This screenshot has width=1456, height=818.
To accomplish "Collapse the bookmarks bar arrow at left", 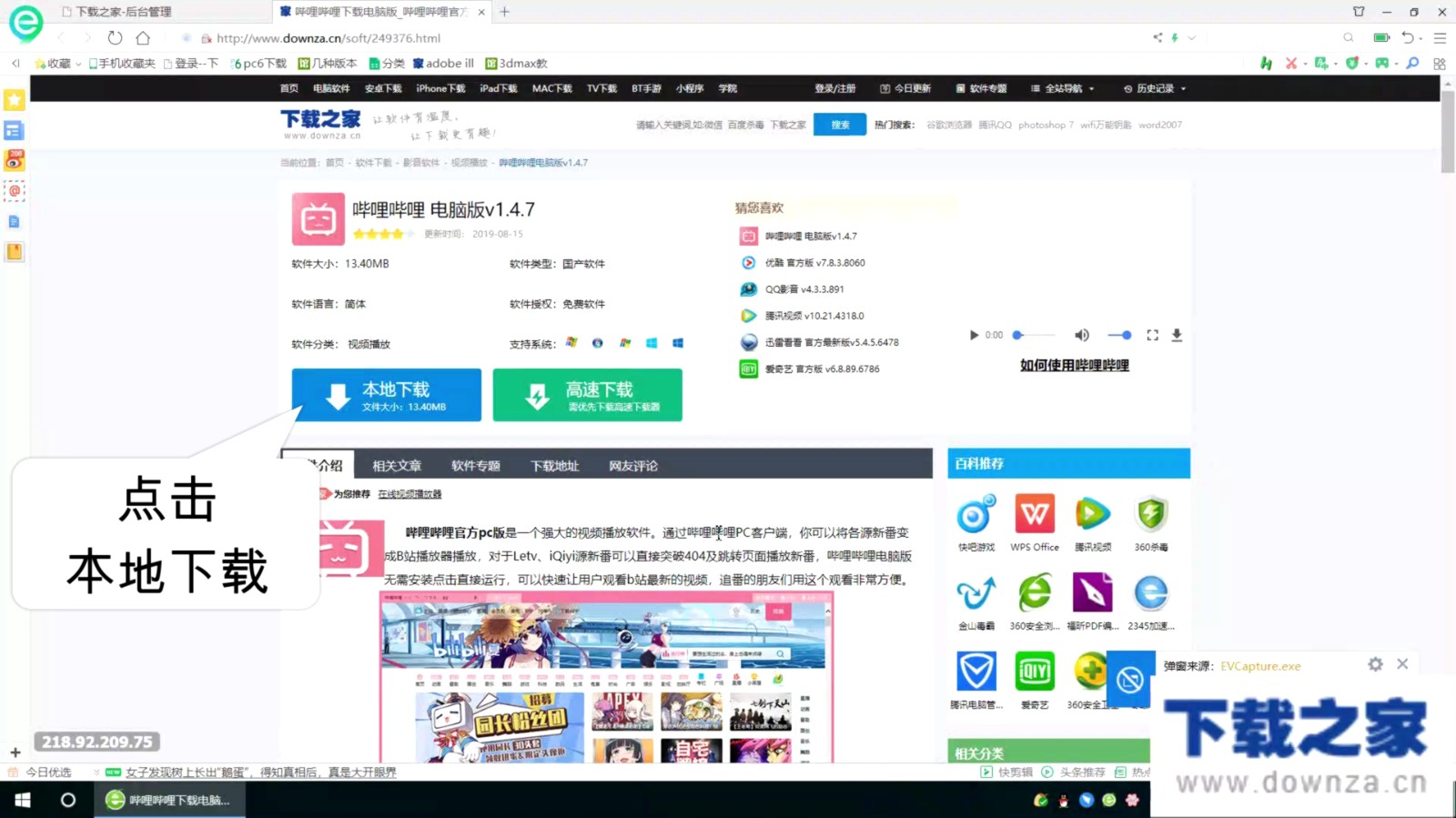I will (x=15, y=64).
